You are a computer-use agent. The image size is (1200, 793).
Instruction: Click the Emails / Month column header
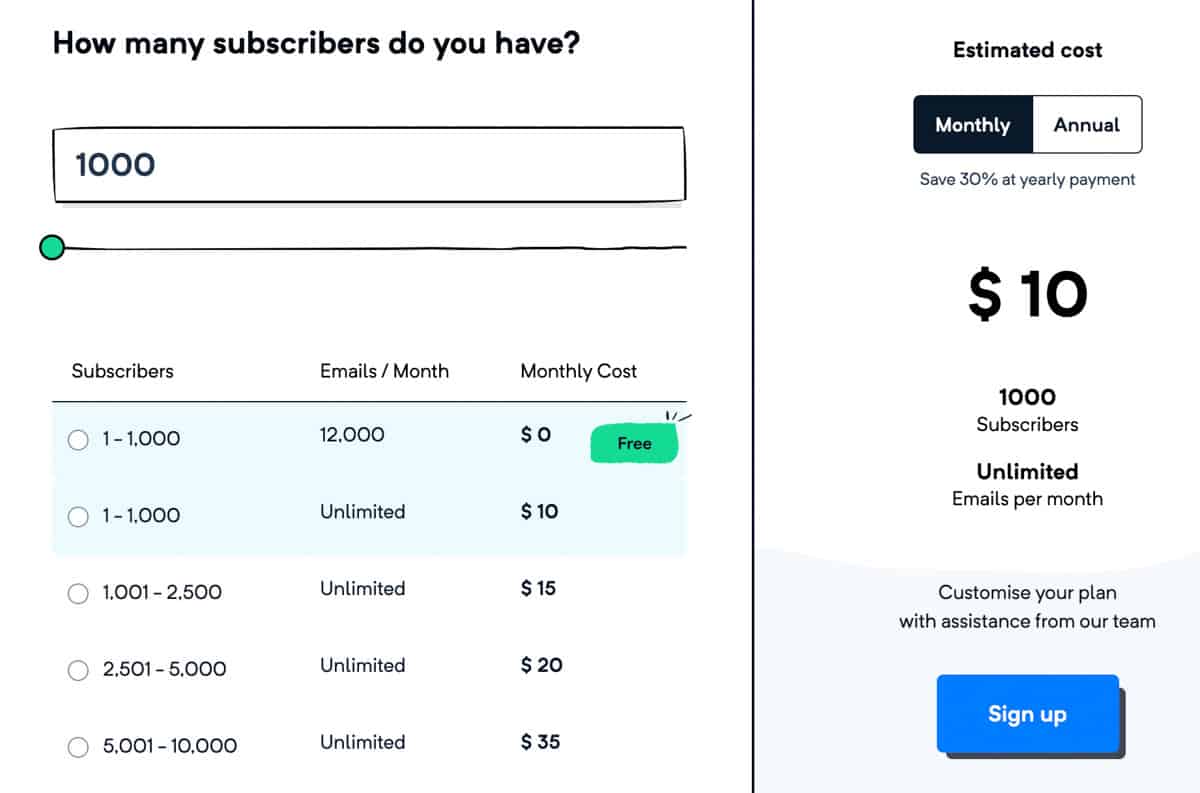click(x=384, y=371)
